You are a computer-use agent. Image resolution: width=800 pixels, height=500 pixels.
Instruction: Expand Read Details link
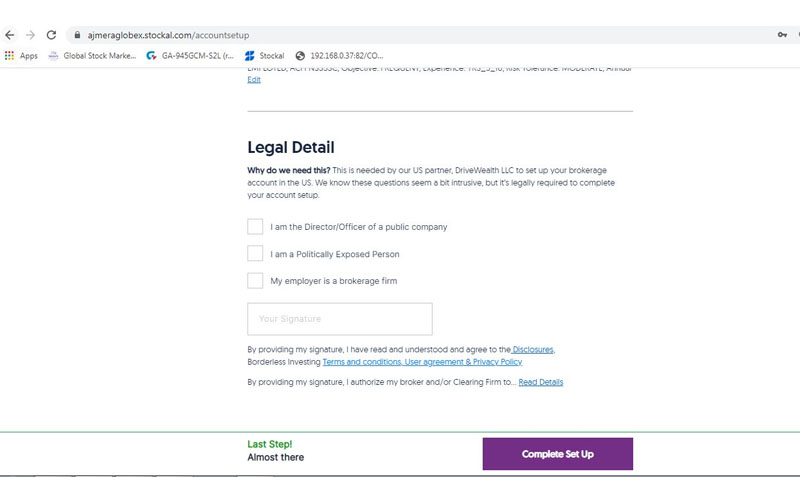(541, 382)
